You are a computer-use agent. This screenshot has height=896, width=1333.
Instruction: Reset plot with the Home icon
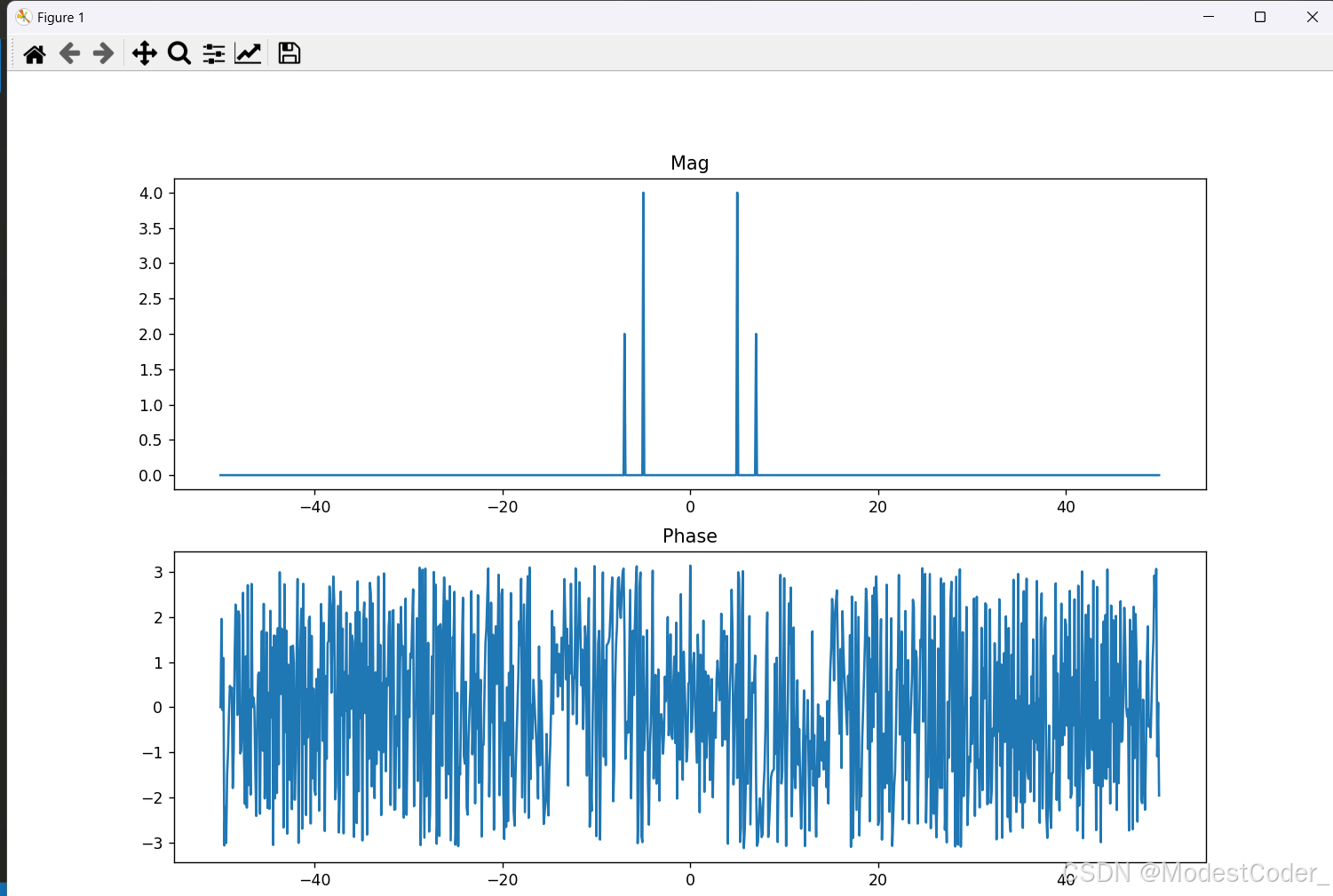tap(35, 54)
